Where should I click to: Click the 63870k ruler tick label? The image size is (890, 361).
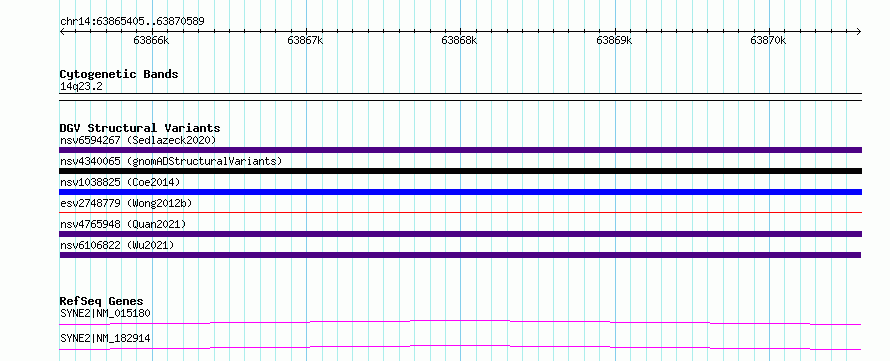point(769,40)
